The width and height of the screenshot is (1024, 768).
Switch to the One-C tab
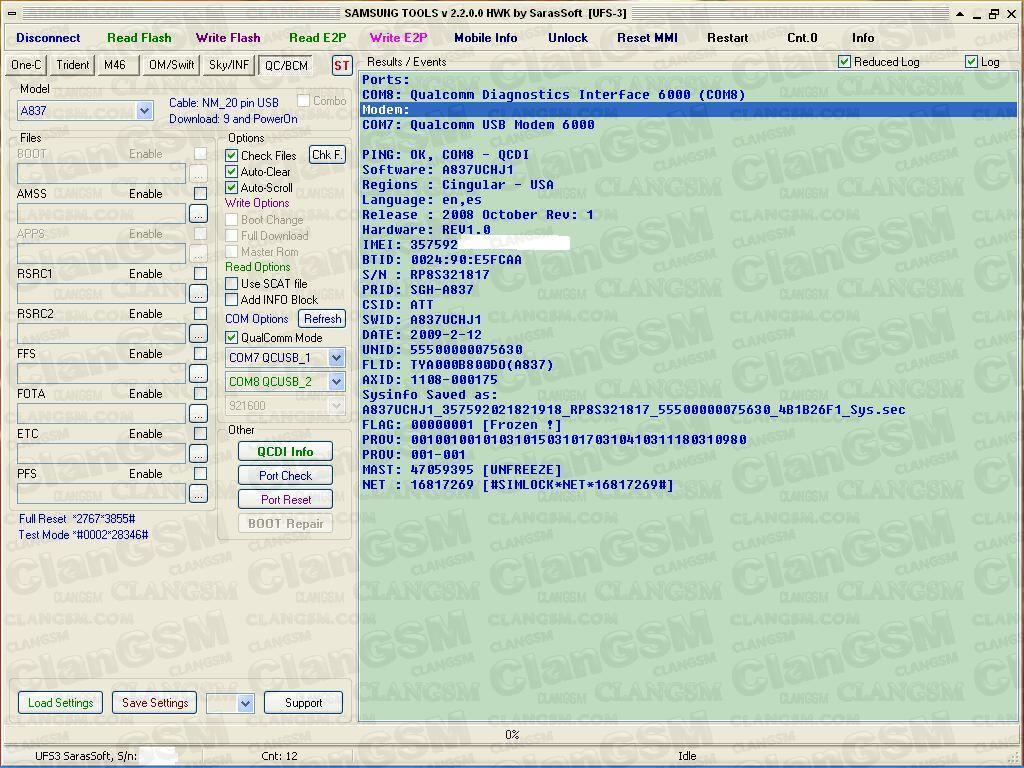click(26, 65)
